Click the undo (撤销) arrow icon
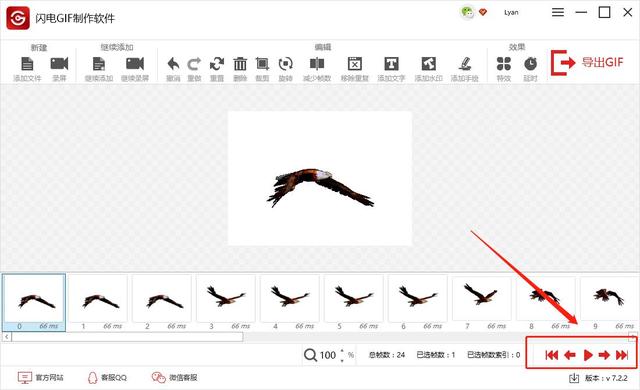 point(173,64)
